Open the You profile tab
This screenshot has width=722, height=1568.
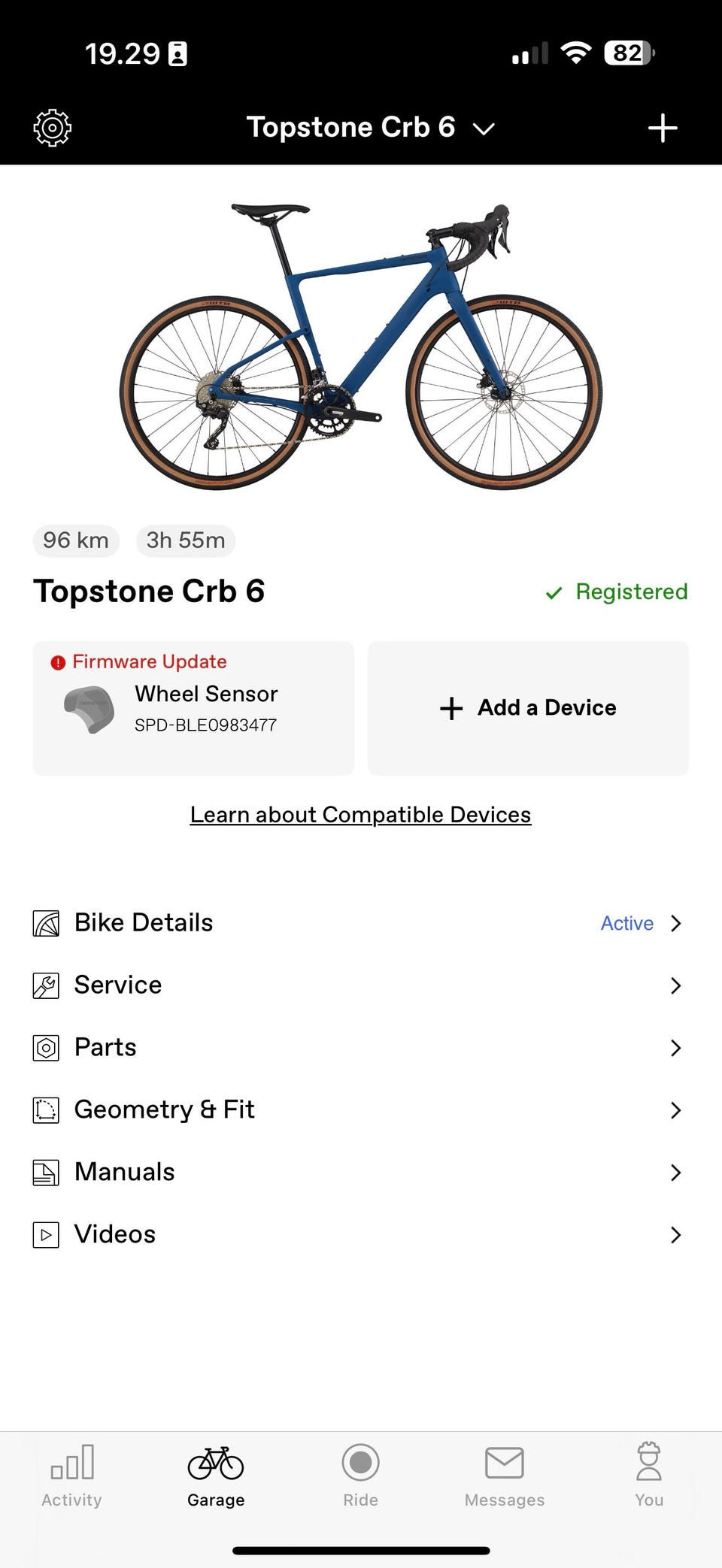[648, 1475]
